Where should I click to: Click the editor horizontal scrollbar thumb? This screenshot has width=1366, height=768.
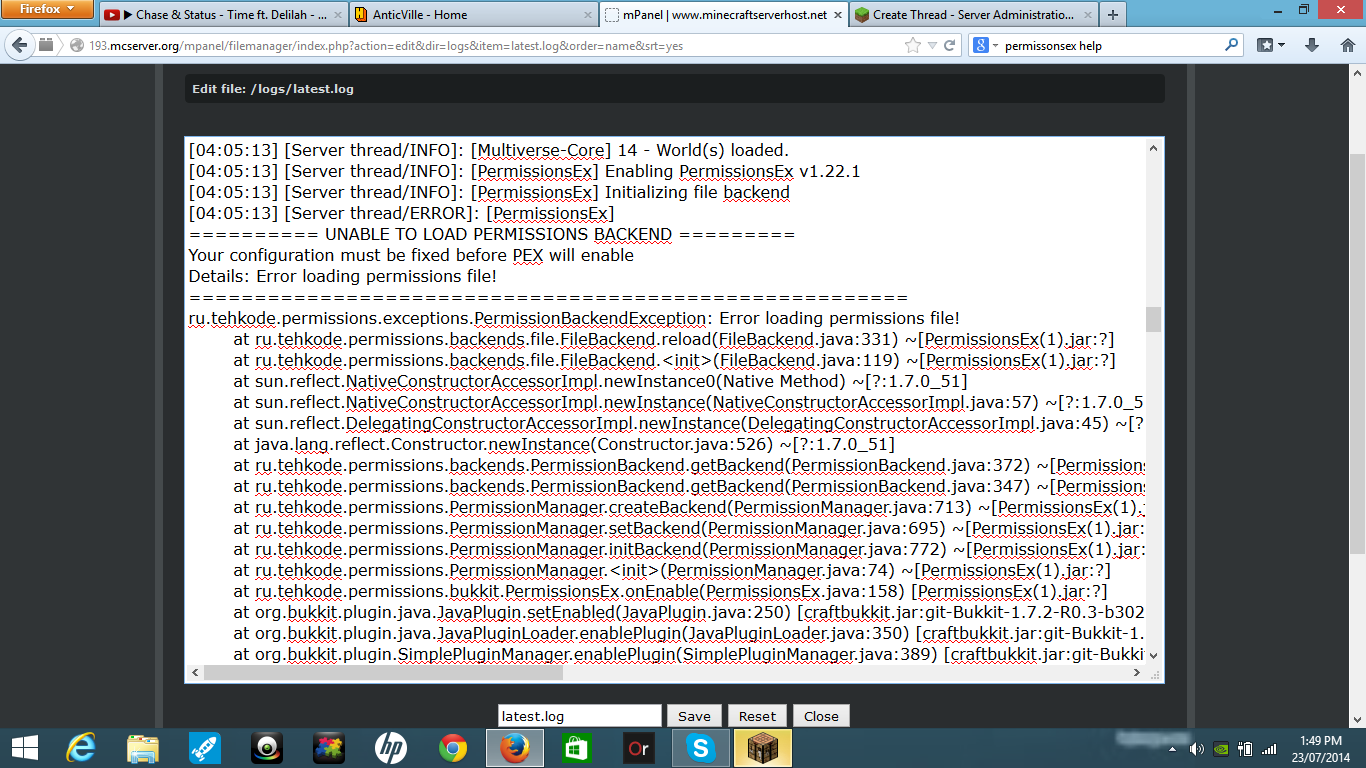(x=383, y=673)
